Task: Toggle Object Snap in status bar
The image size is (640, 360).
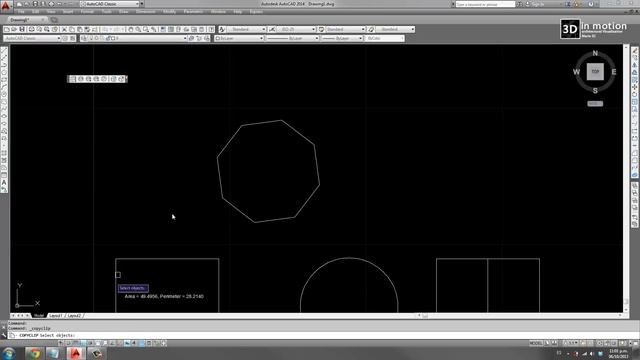Action: tap(98, 343)
